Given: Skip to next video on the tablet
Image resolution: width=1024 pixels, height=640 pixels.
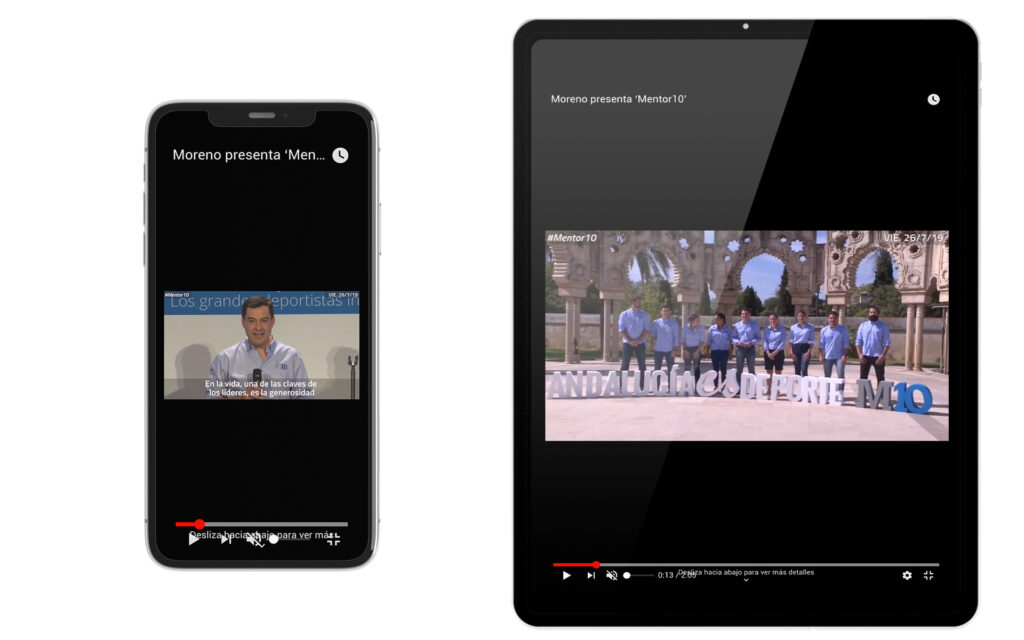Looking at the screenshot, I should point(591,575).
